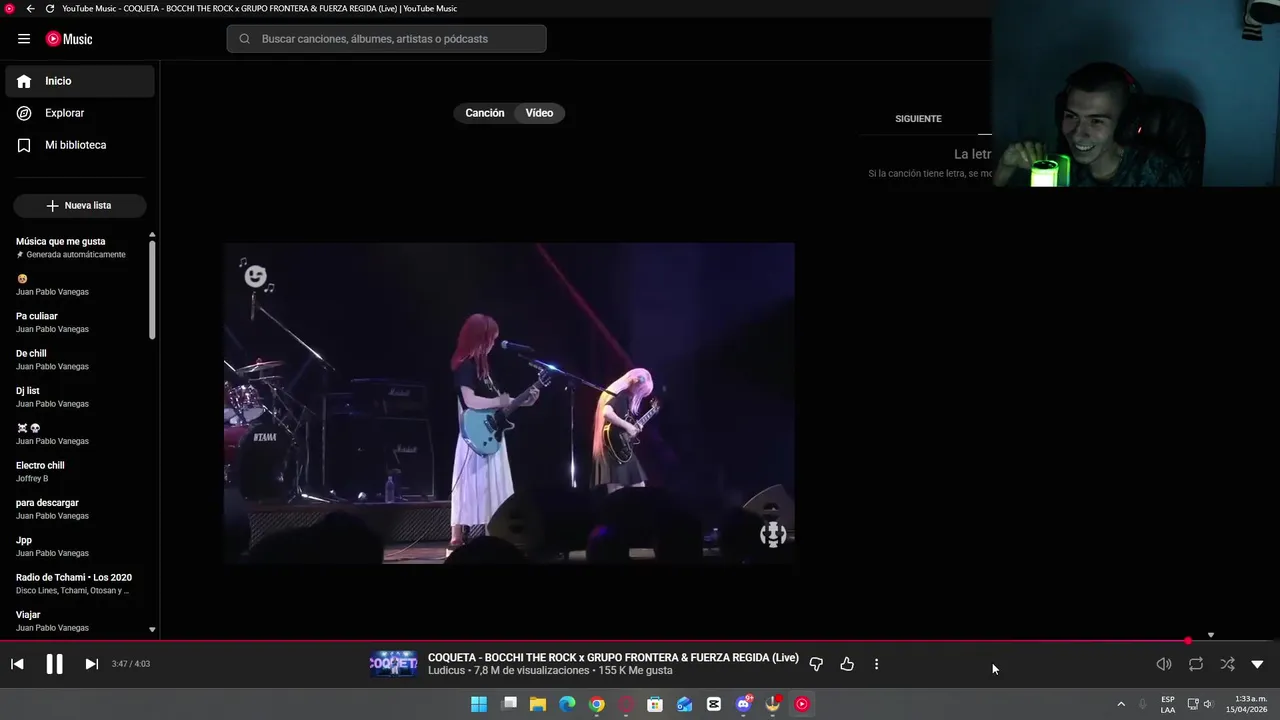
Task: Toggle shuffle mode
Action: tap(1227, 664)
